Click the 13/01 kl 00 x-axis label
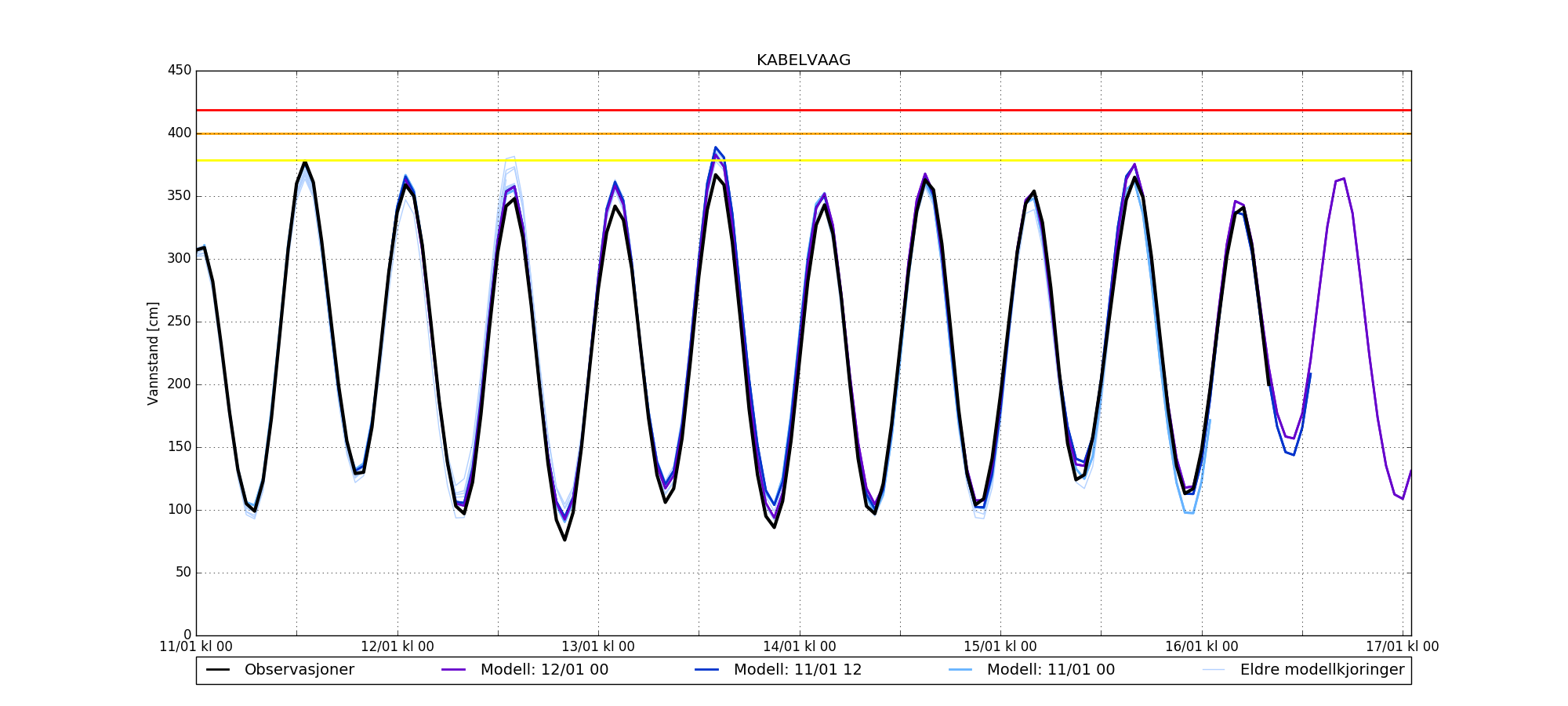 coord(598,647)
